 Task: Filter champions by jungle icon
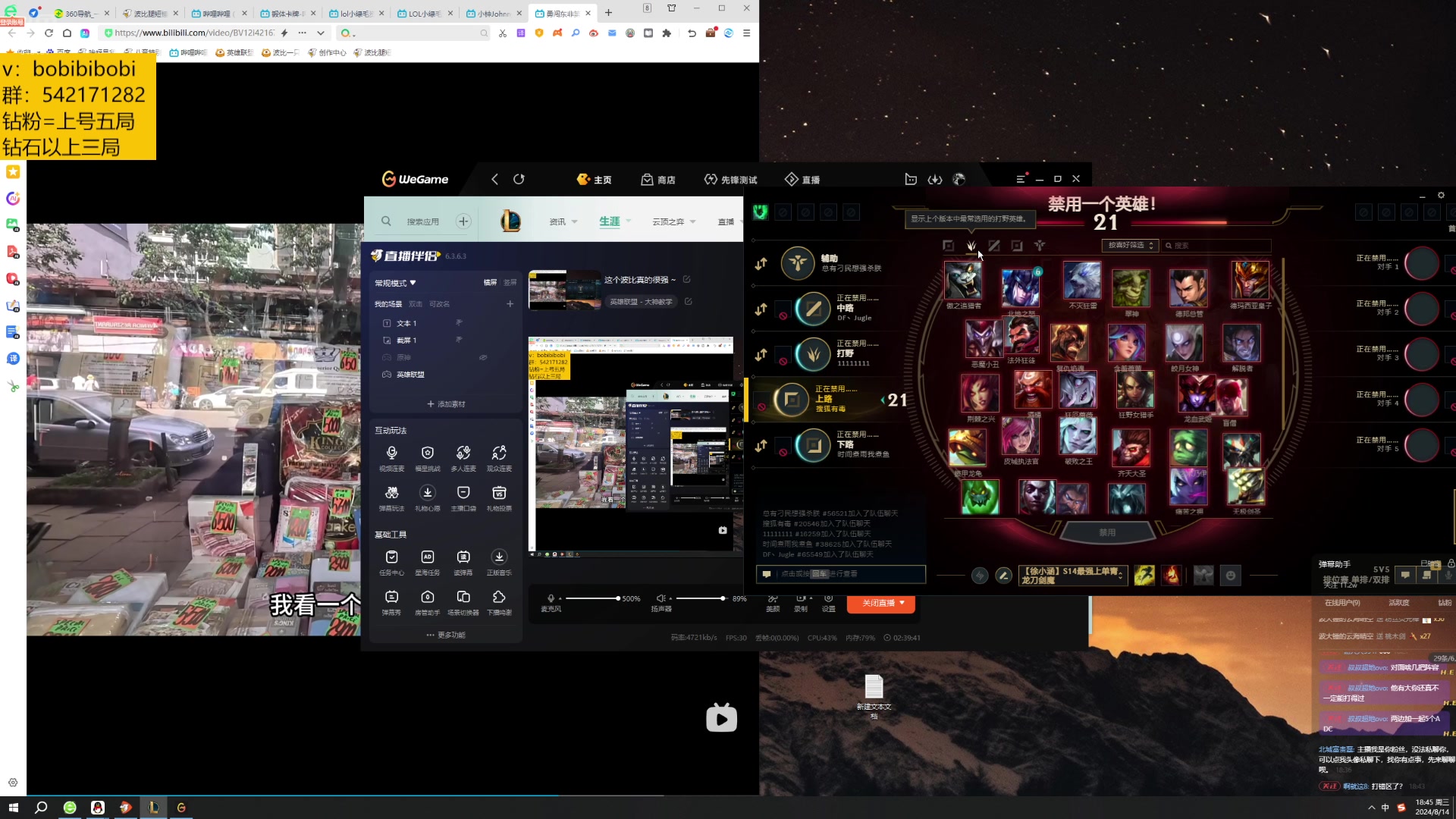pos(971,246)
